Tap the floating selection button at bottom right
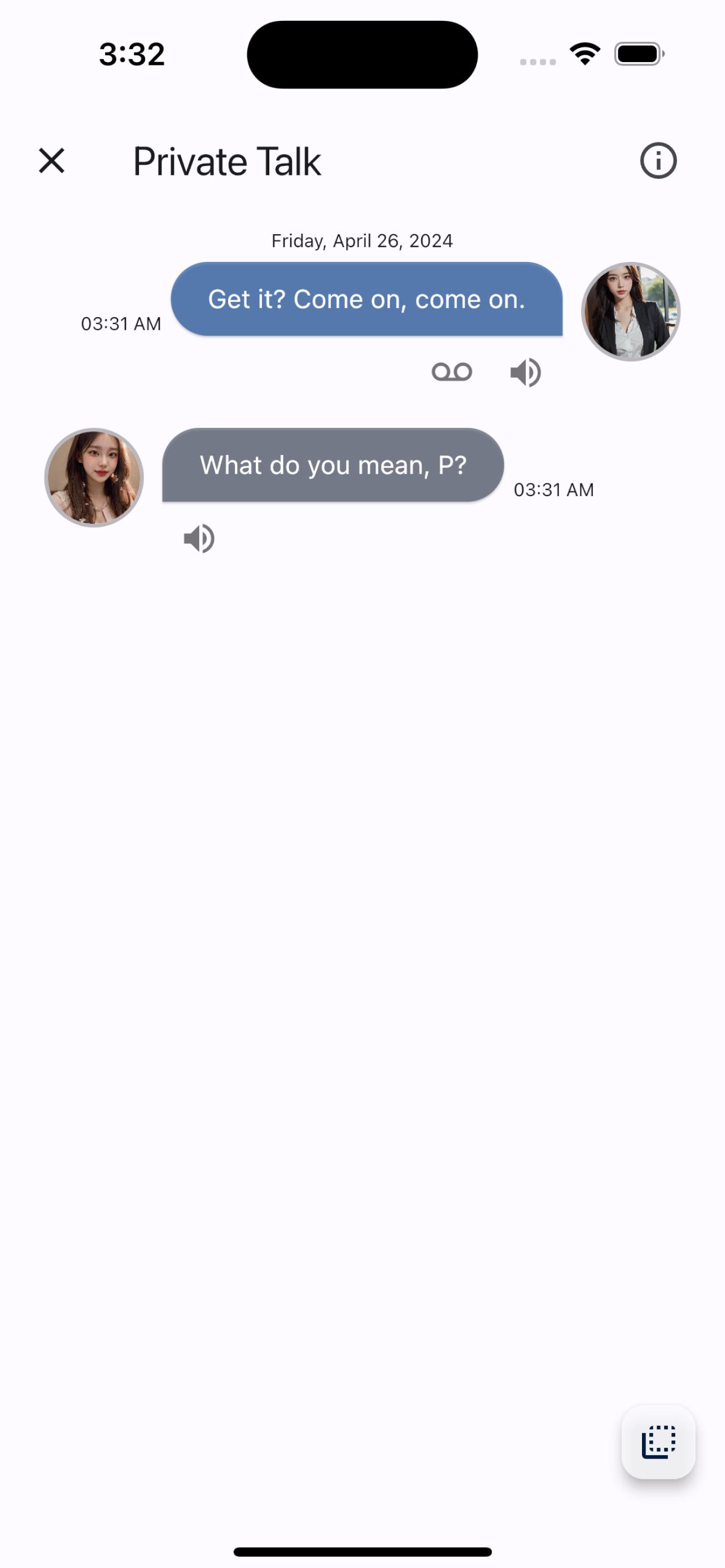The image size is (725, 1568). coord(658,1442)
